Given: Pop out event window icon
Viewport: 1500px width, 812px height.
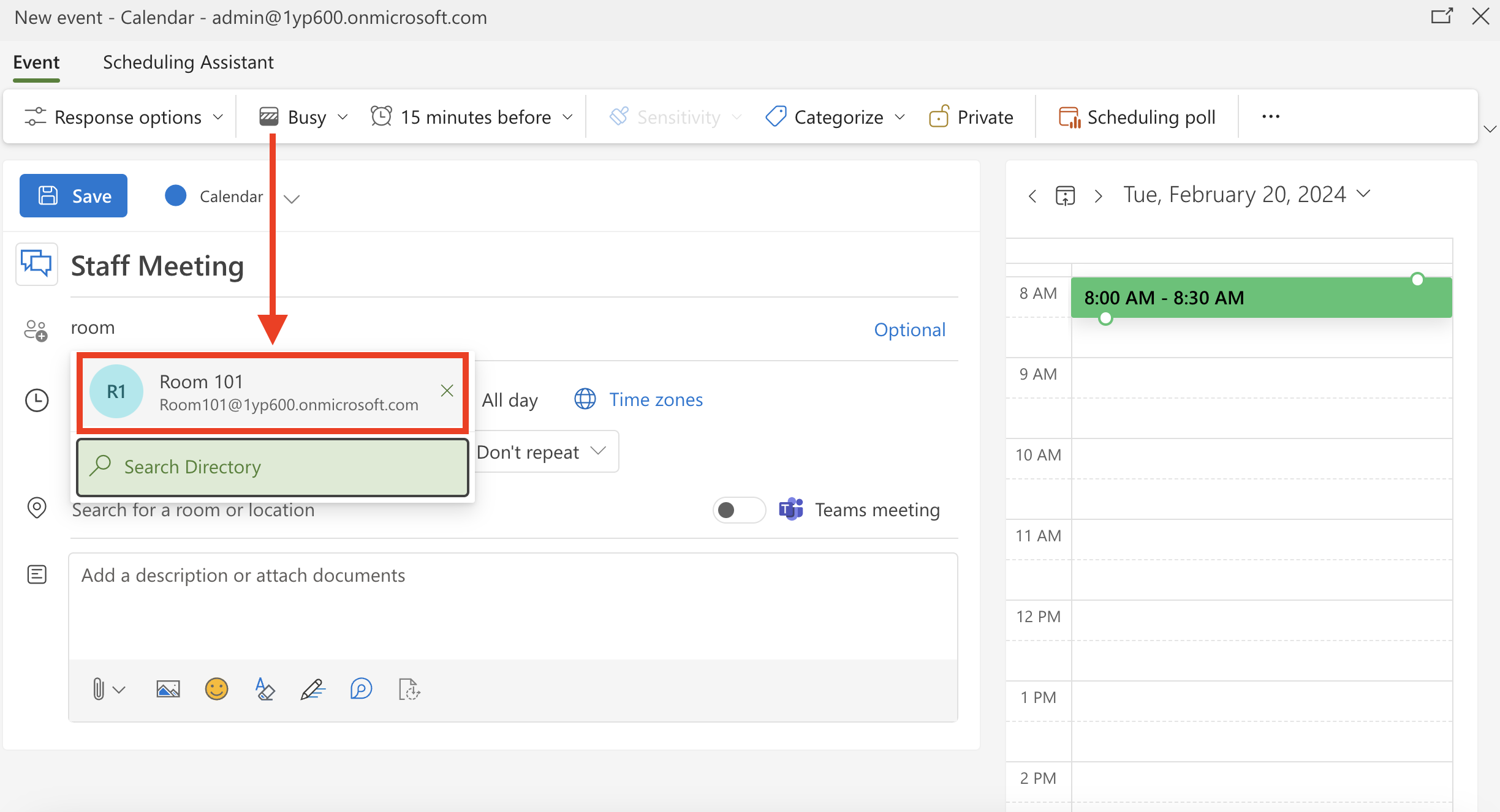Looking at the screenshot, I should pyautogui.click(x=1441, y=17).
